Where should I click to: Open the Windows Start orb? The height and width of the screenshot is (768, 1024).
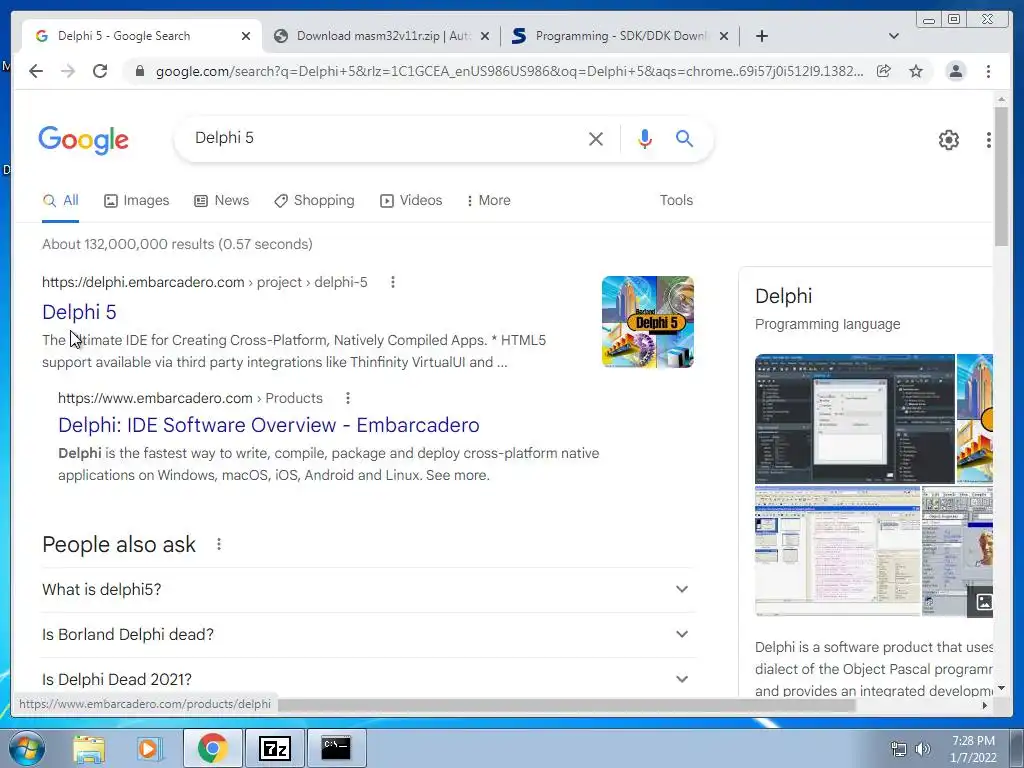coord(27,748)
